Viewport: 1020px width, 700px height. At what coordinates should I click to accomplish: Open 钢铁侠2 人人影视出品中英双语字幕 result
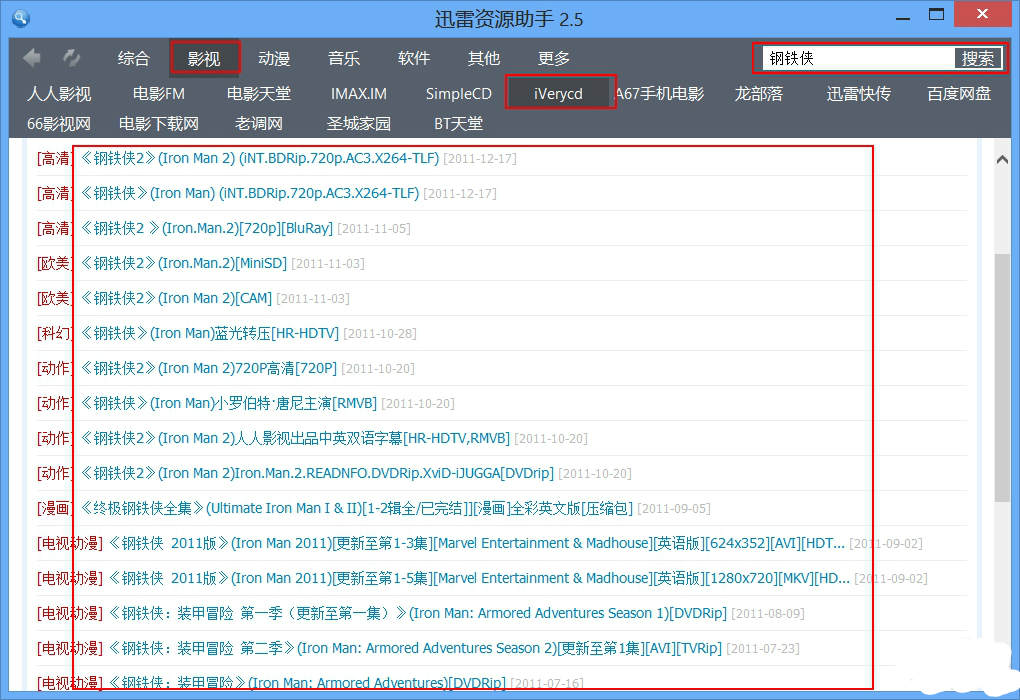pyautogui.click(x=295, y=439)
